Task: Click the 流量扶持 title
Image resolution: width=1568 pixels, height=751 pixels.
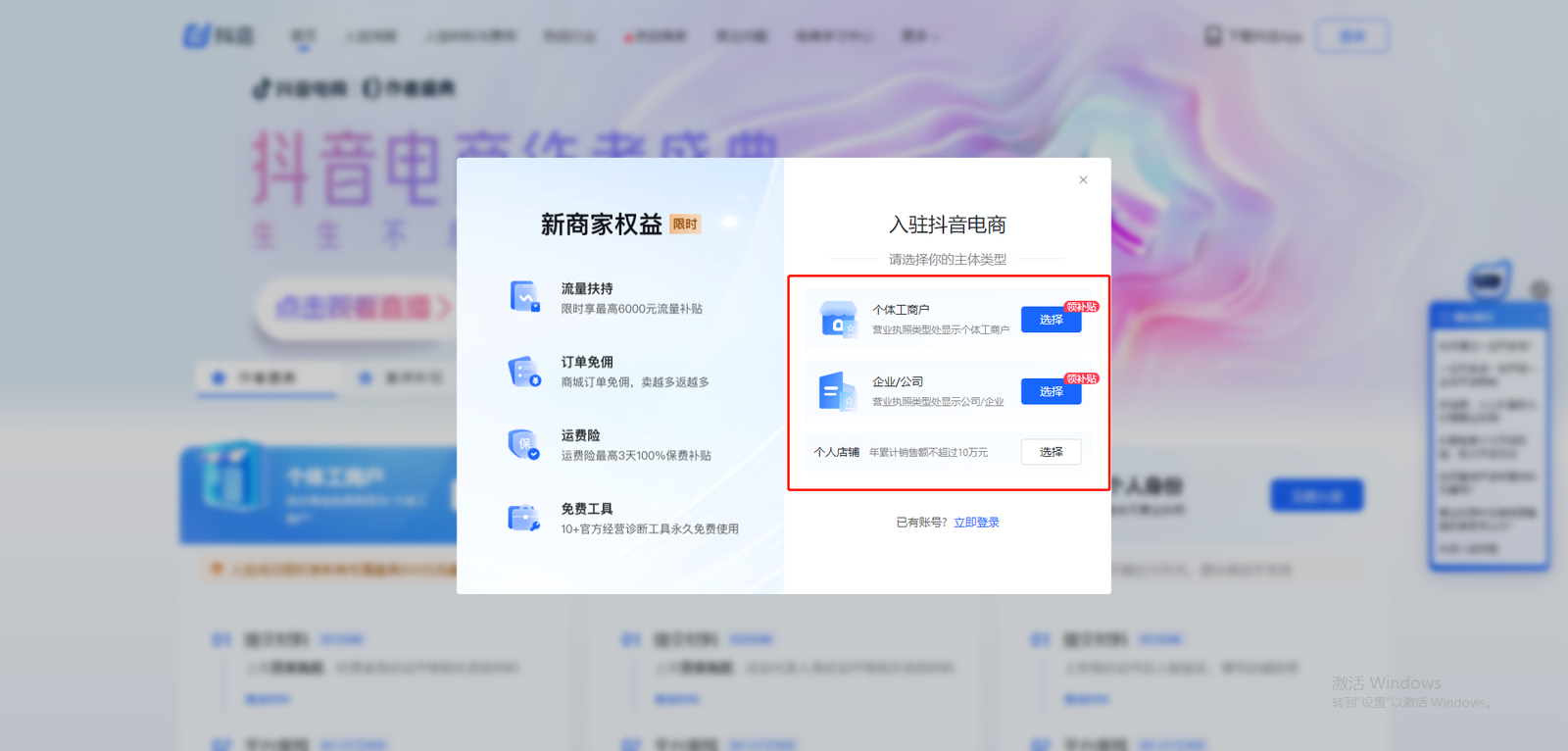Action: pyautogui.click(x=587, y=288)
